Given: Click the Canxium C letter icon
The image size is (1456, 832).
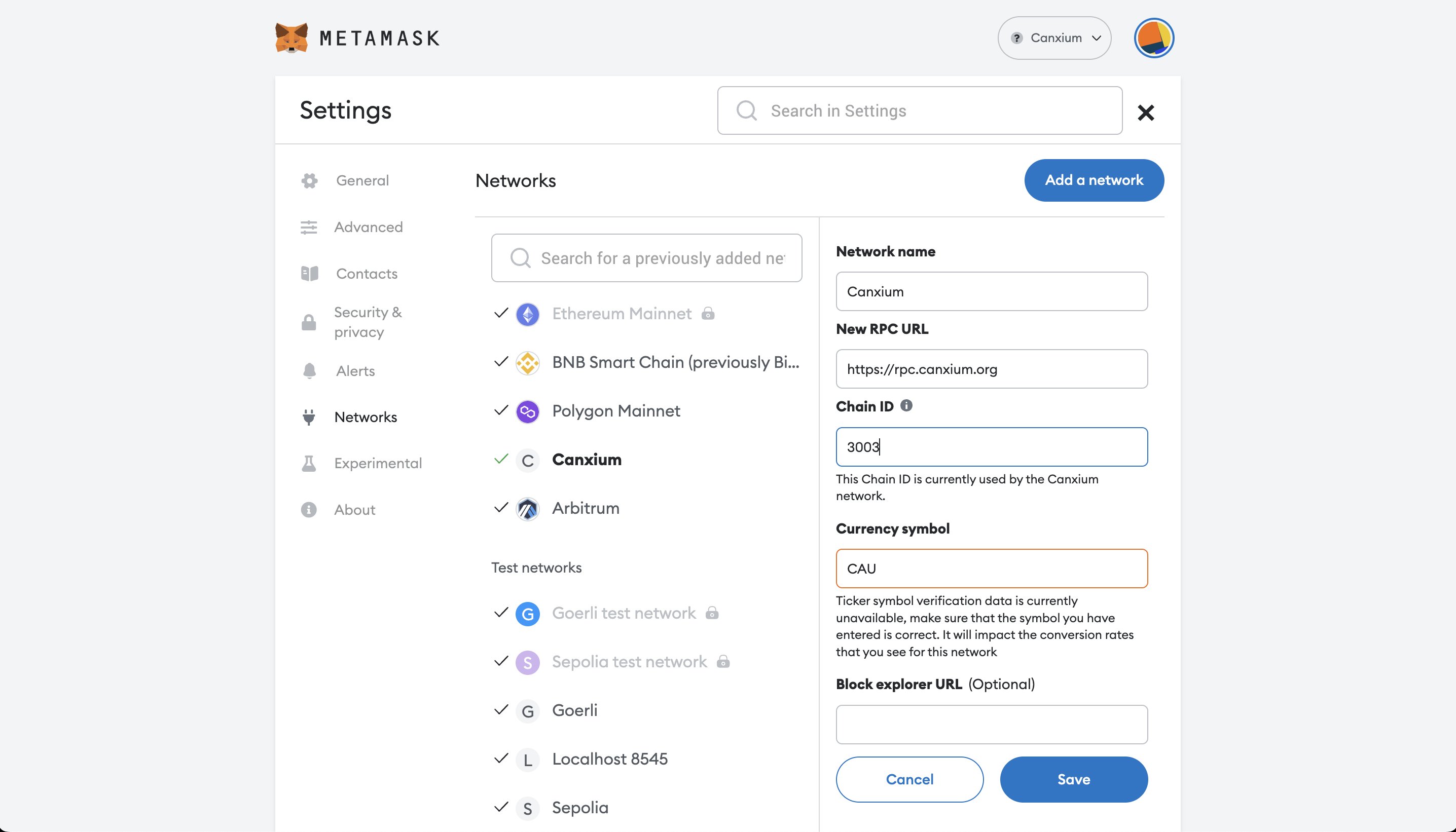Looking at the screenshot, I should pos(527,460).
